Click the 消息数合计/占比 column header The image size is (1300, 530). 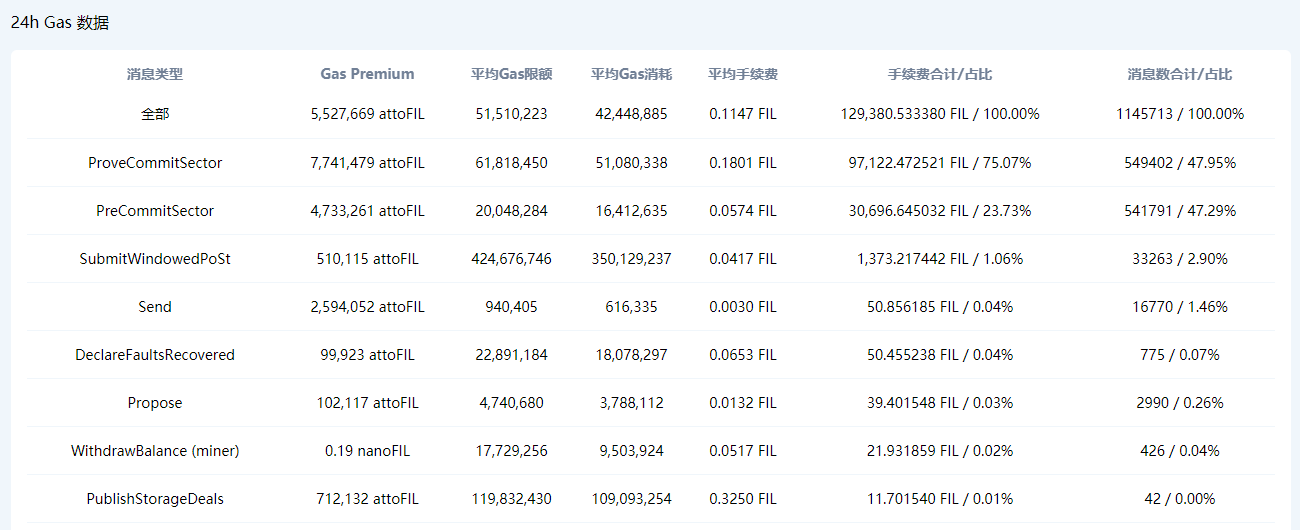(1180, 74)
